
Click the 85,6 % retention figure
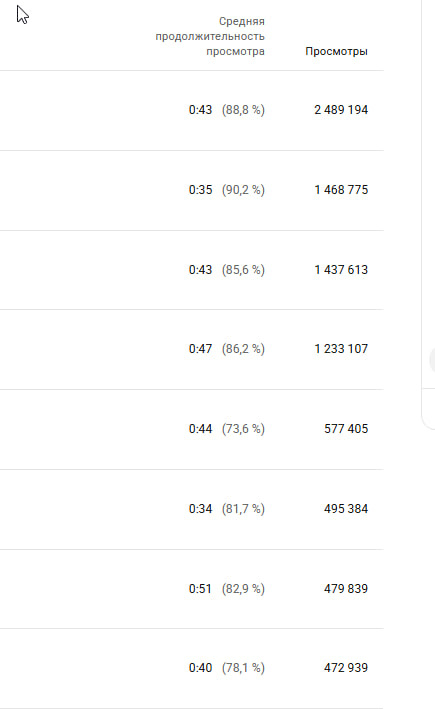point(243,270)
